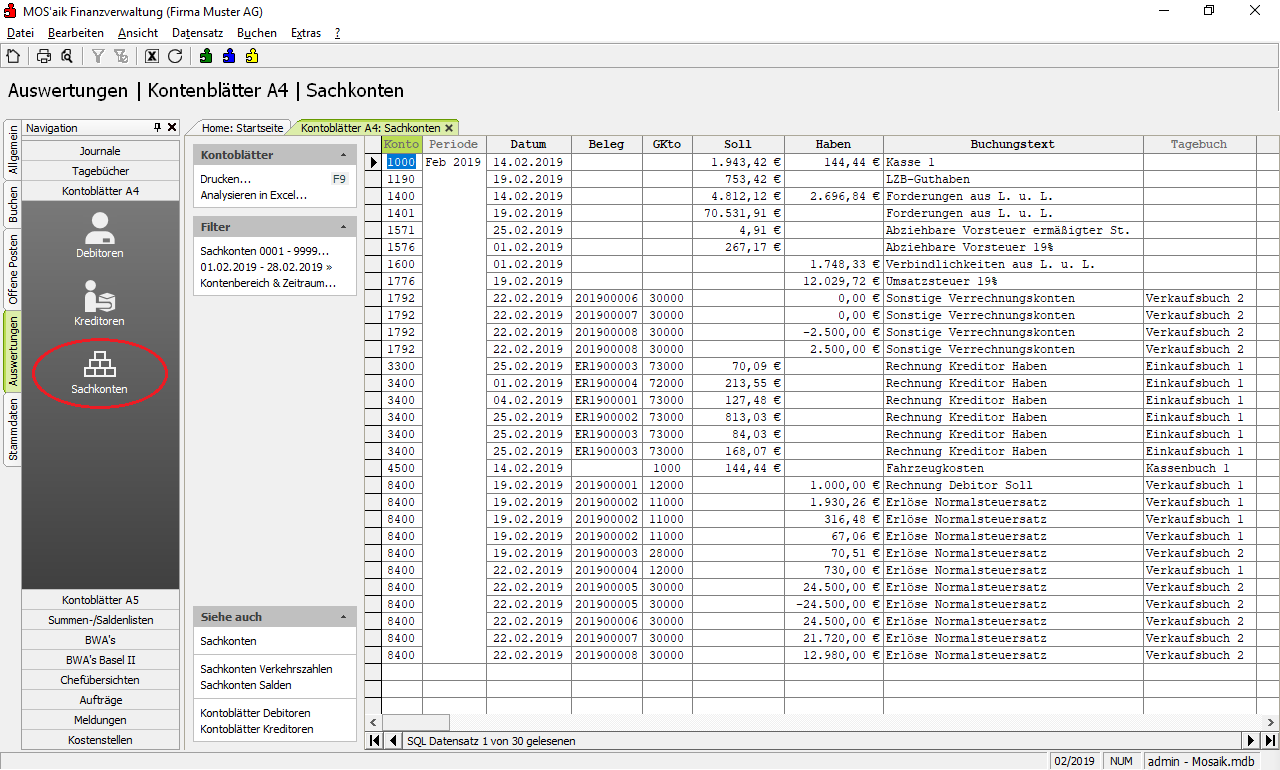Open print preview via the magnifier icon
This screenshot has width=1280, height=770.
coord(67,56)
